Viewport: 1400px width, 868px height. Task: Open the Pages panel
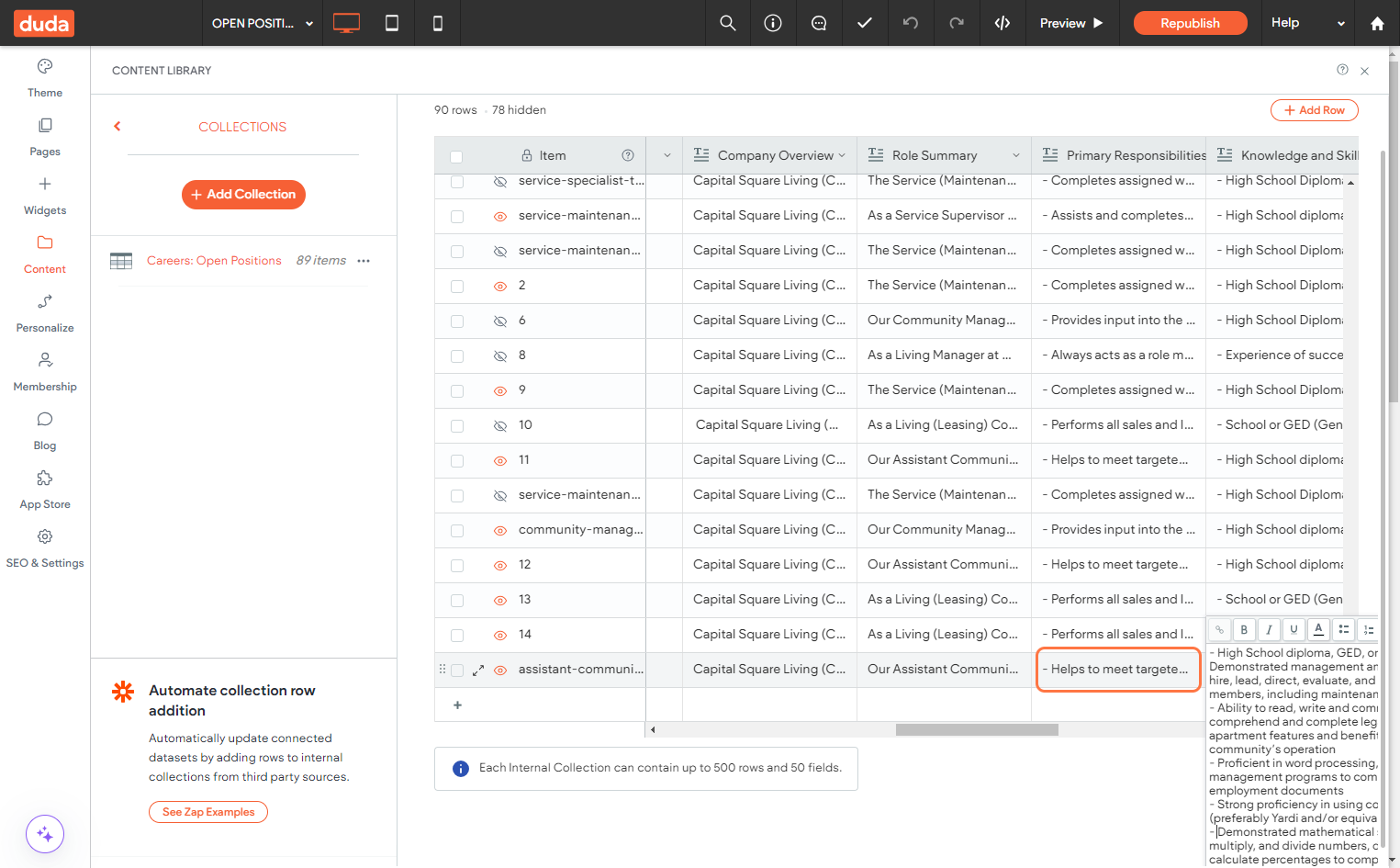click(x=45, y=137)
